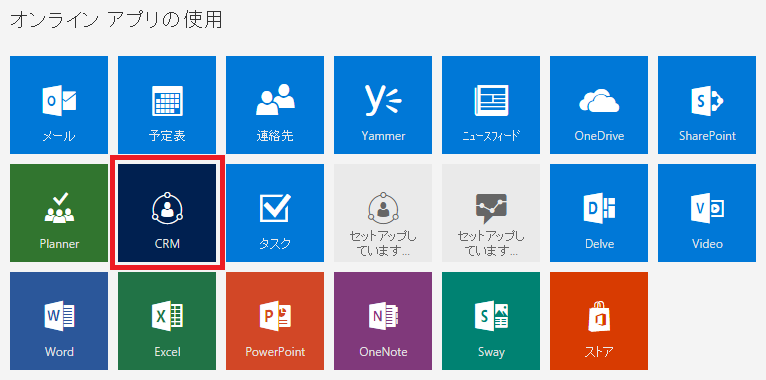Open the OneDrive cloud tile
Viewport: 766px width, 380px height.
click(599, 105)
